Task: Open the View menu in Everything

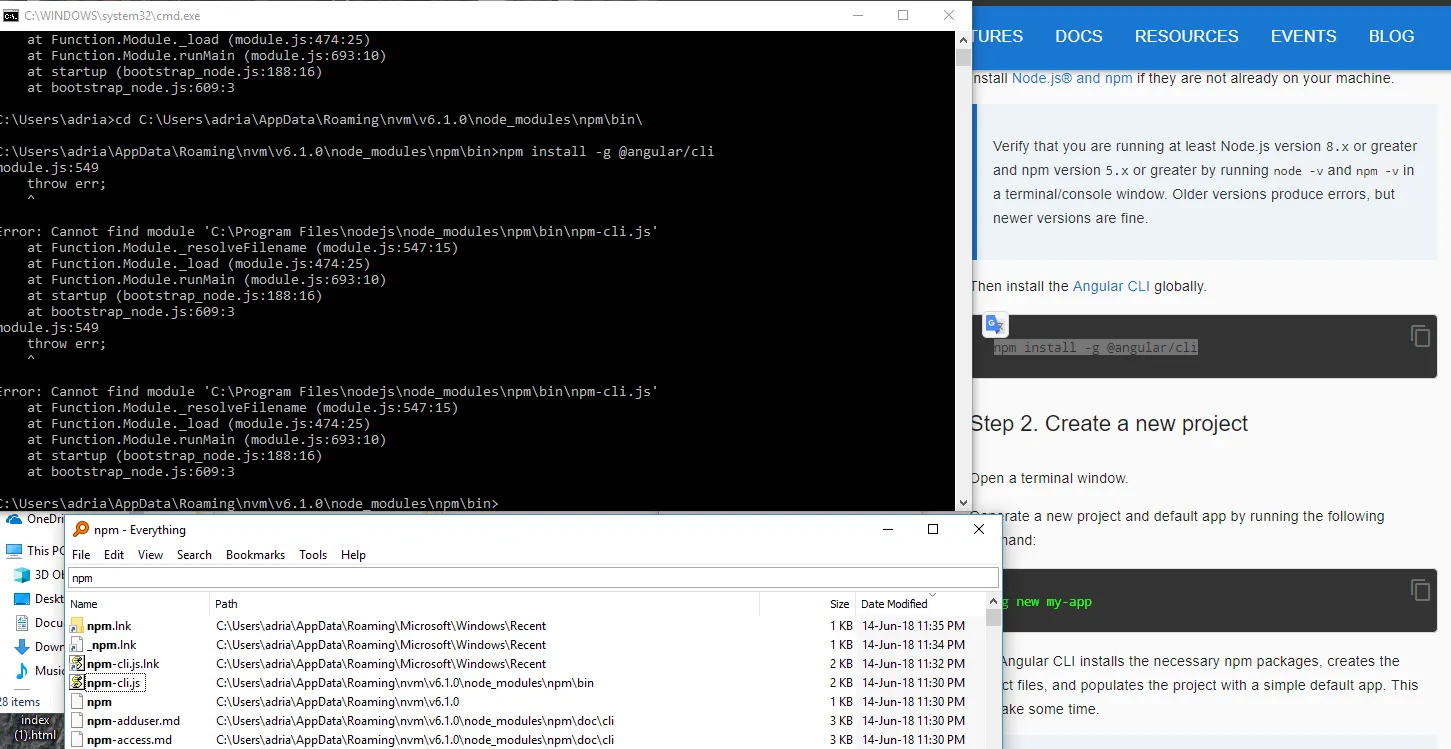Action: [150, 555]
